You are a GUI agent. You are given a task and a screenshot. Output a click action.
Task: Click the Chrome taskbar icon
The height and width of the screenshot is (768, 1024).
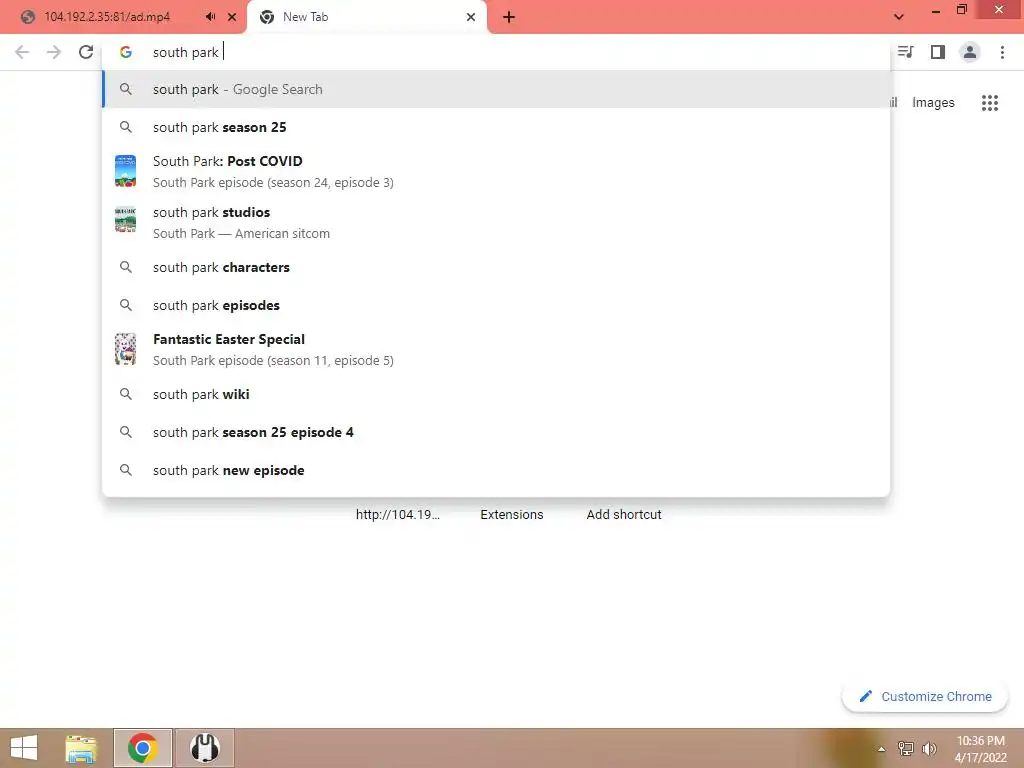coord(142,748)
